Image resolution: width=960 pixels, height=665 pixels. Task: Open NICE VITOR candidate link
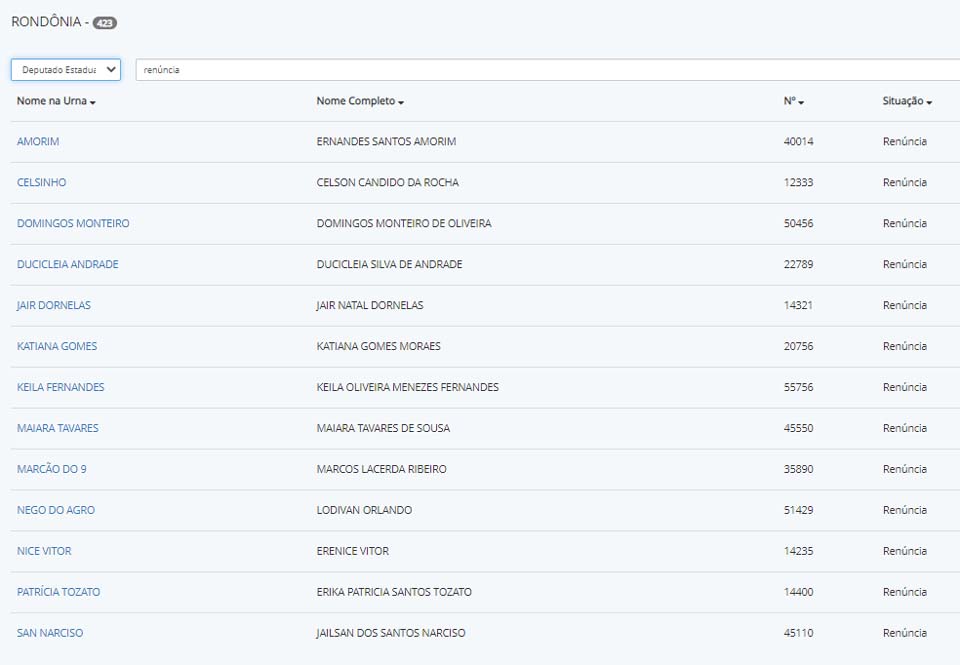(x=44, y=552)
